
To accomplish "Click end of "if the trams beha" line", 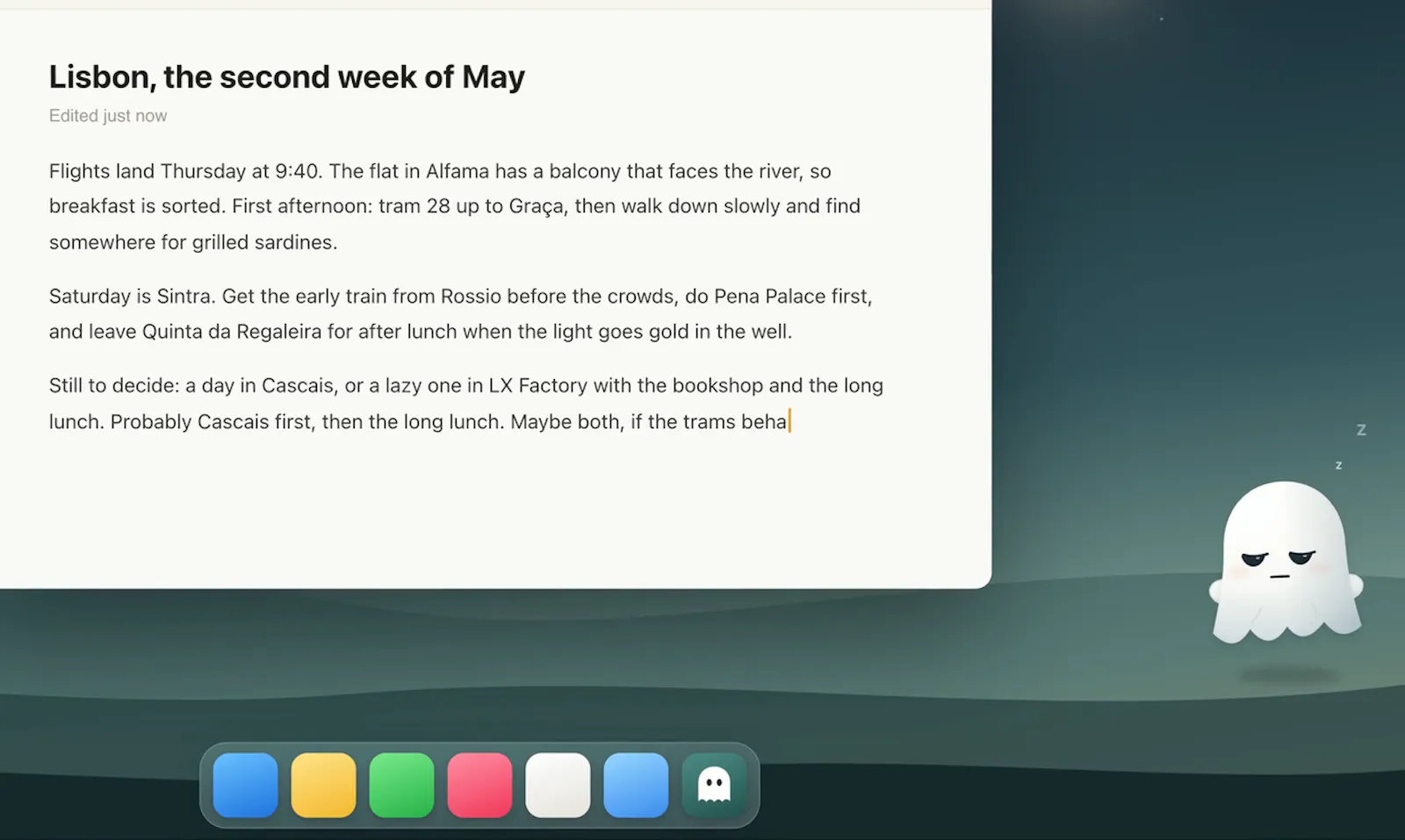I will coord(789,421).
